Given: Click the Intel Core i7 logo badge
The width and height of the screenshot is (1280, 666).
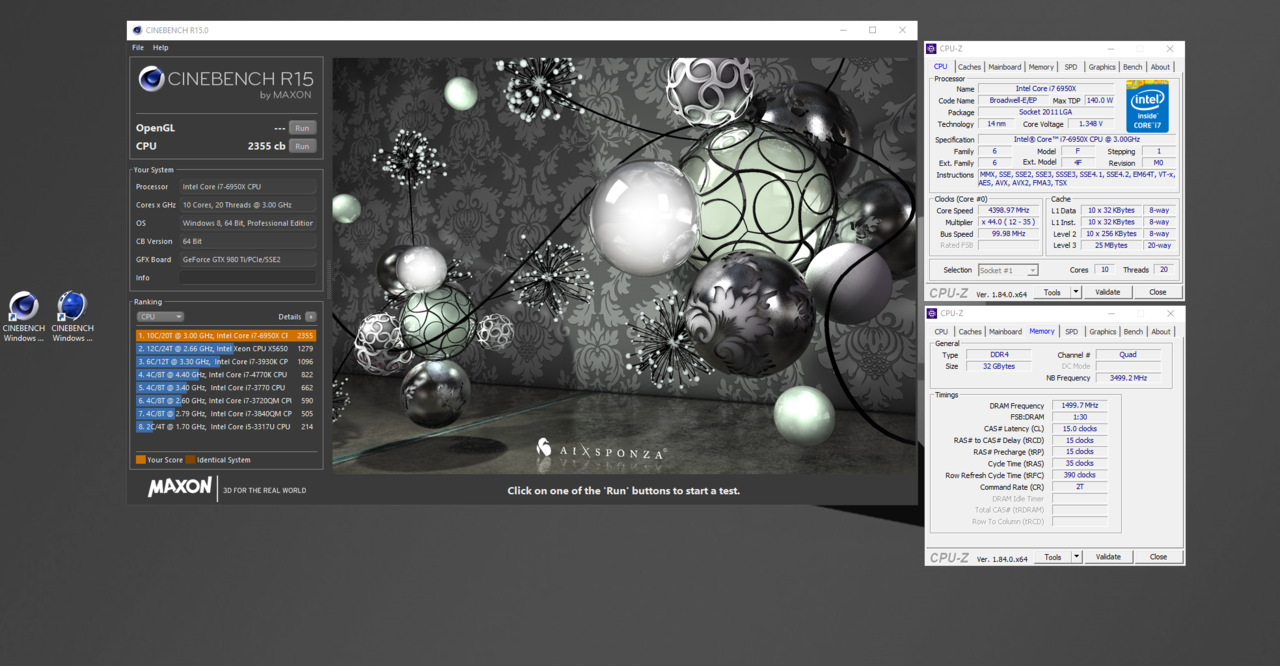Looking at the screenshot, I should tap(1147, 107).
